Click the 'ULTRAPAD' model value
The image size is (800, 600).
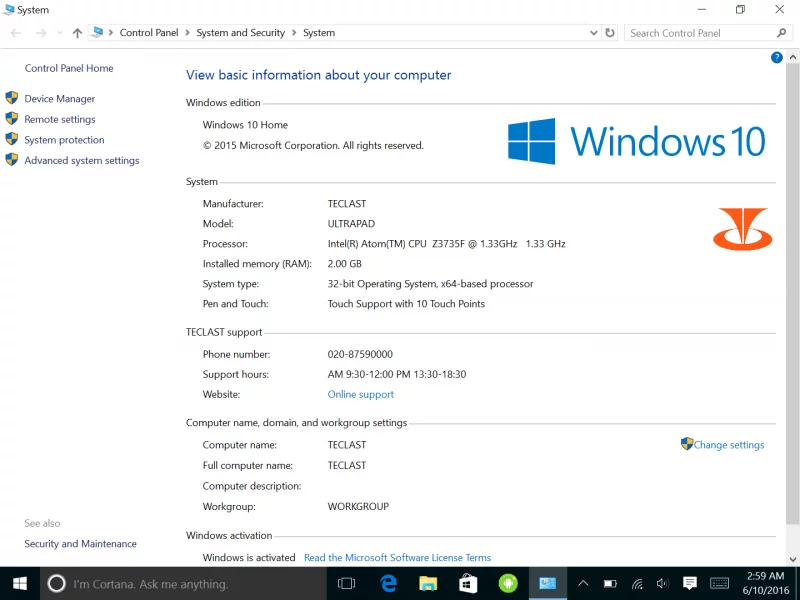pyautogui.click(x=351, y=224)
